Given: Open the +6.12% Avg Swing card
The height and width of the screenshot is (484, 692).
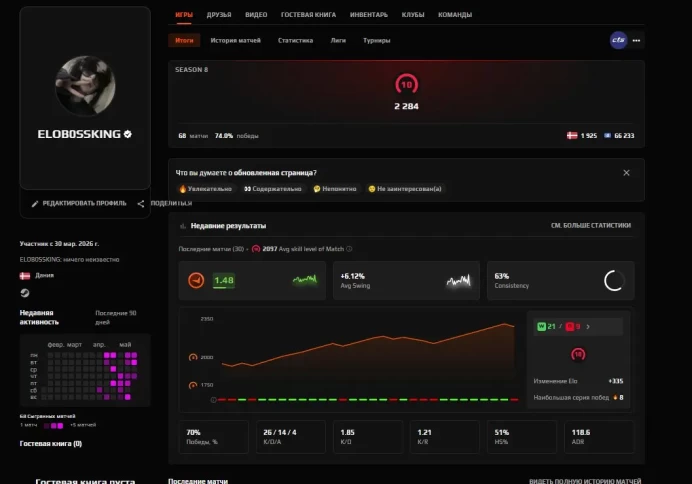Looking at the screenshot, I should [406, 281].
